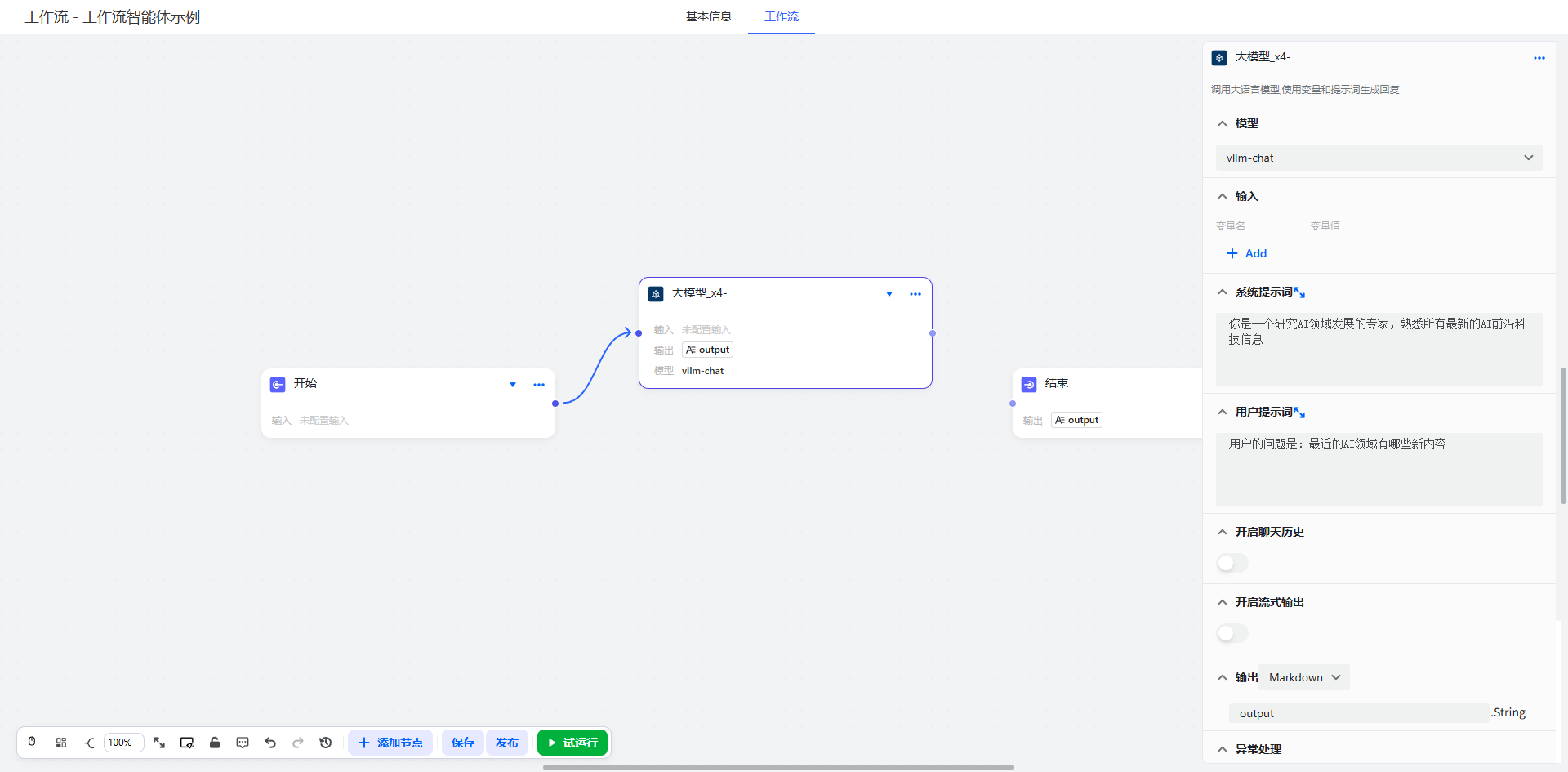The height and width of the screenshot is (772, 1568).
Task: Expand the 异常处理 section
Action: click(x=1223, y=749)
